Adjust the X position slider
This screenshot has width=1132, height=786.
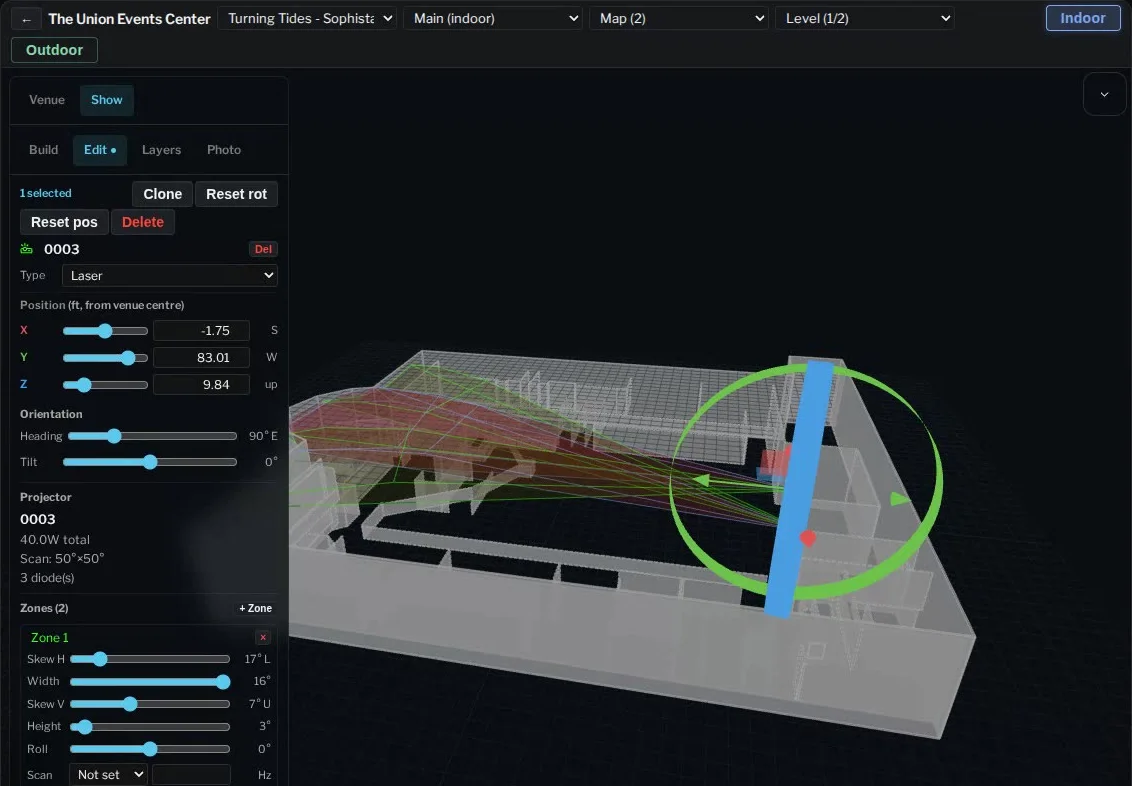click(105, 331)
